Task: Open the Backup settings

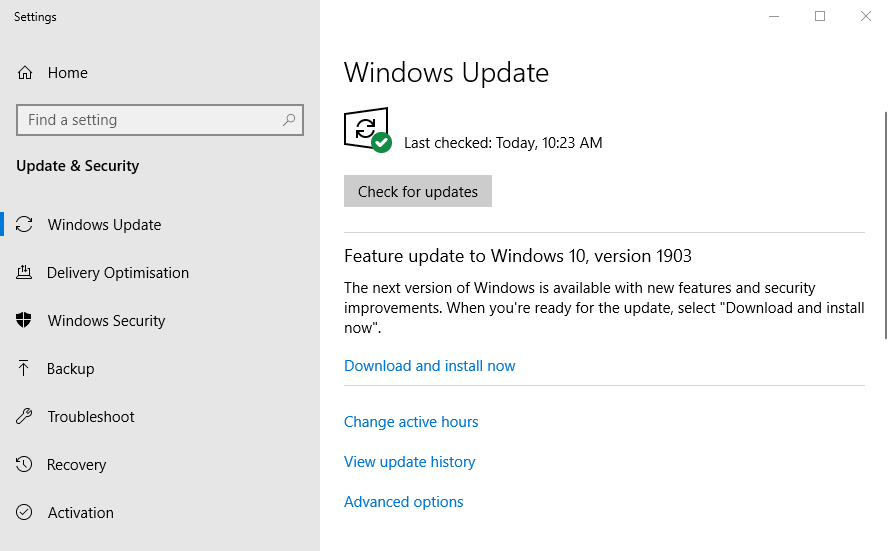Action: (x=70, y=368)
